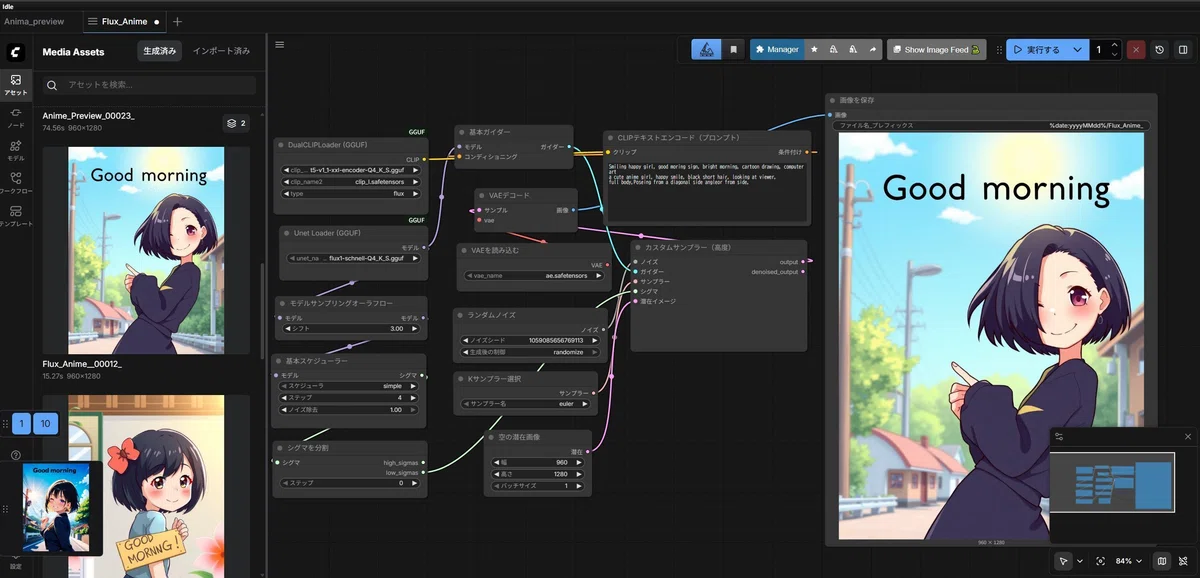Image resolution: width=1200 pixels, height=578 pixels.
Task: Open the Assets sidebar panel
Action: (x=16, y=84)
